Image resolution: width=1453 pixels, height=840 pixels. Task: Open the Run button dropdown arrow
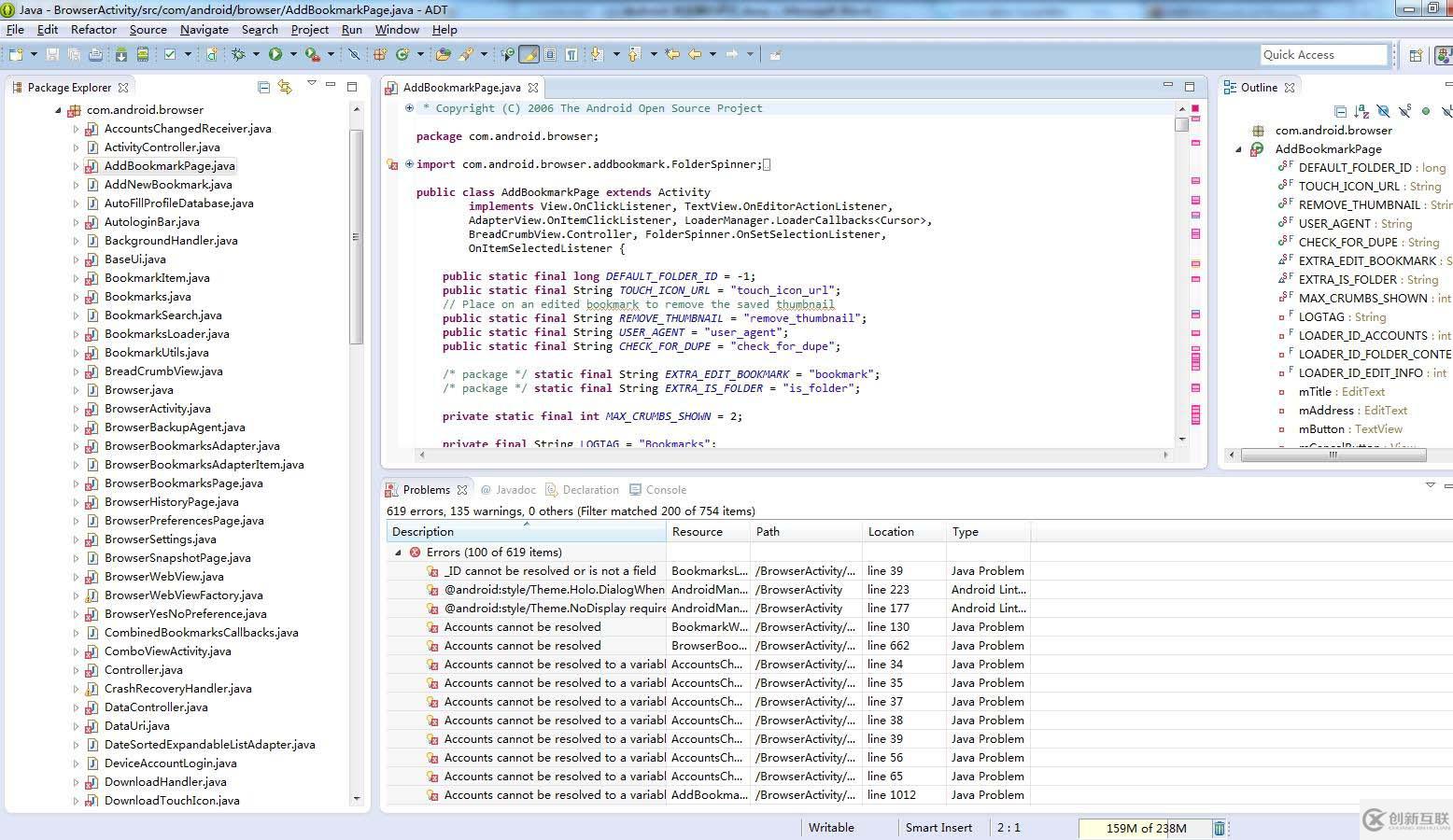(x=293, y=54)
